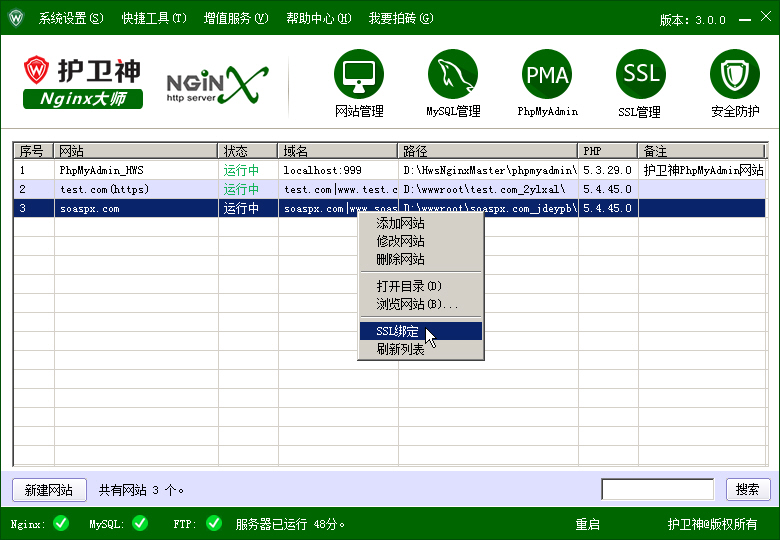Open the 系统设置 menu
The height and width of the screenshot is (540, 780).
[x=70, y=19]
